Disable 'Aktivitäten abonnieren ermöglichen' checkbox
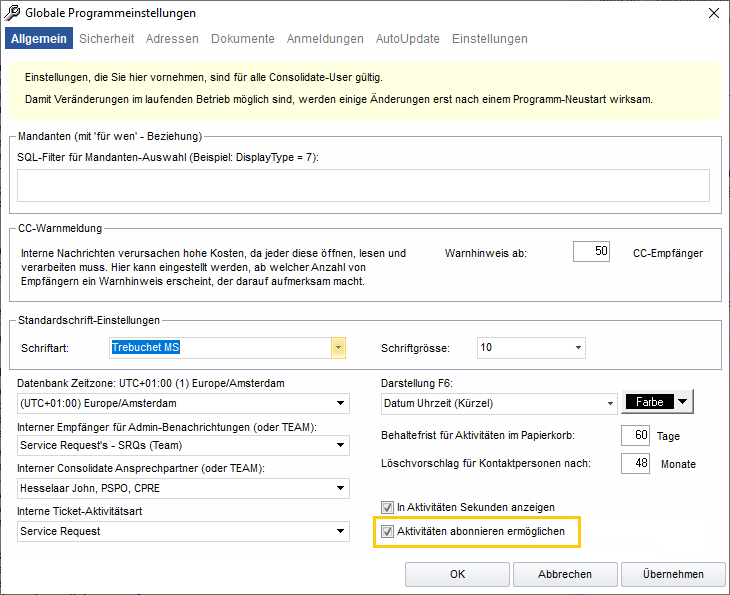Image resolution: width=730 pixels, height=595 pixels. [x=388, y=532]
